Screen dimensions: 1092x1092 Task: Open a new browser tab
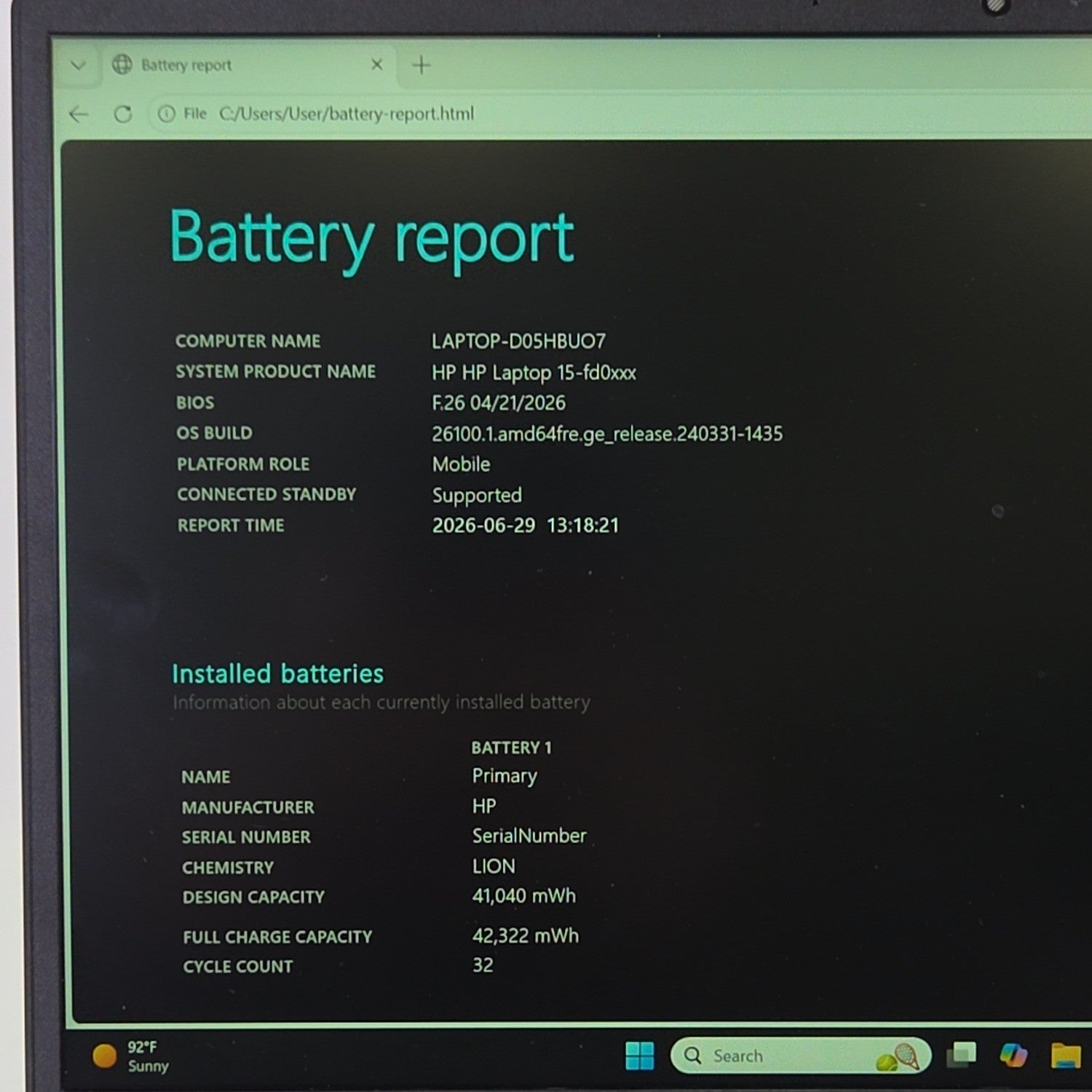point(421,66)
